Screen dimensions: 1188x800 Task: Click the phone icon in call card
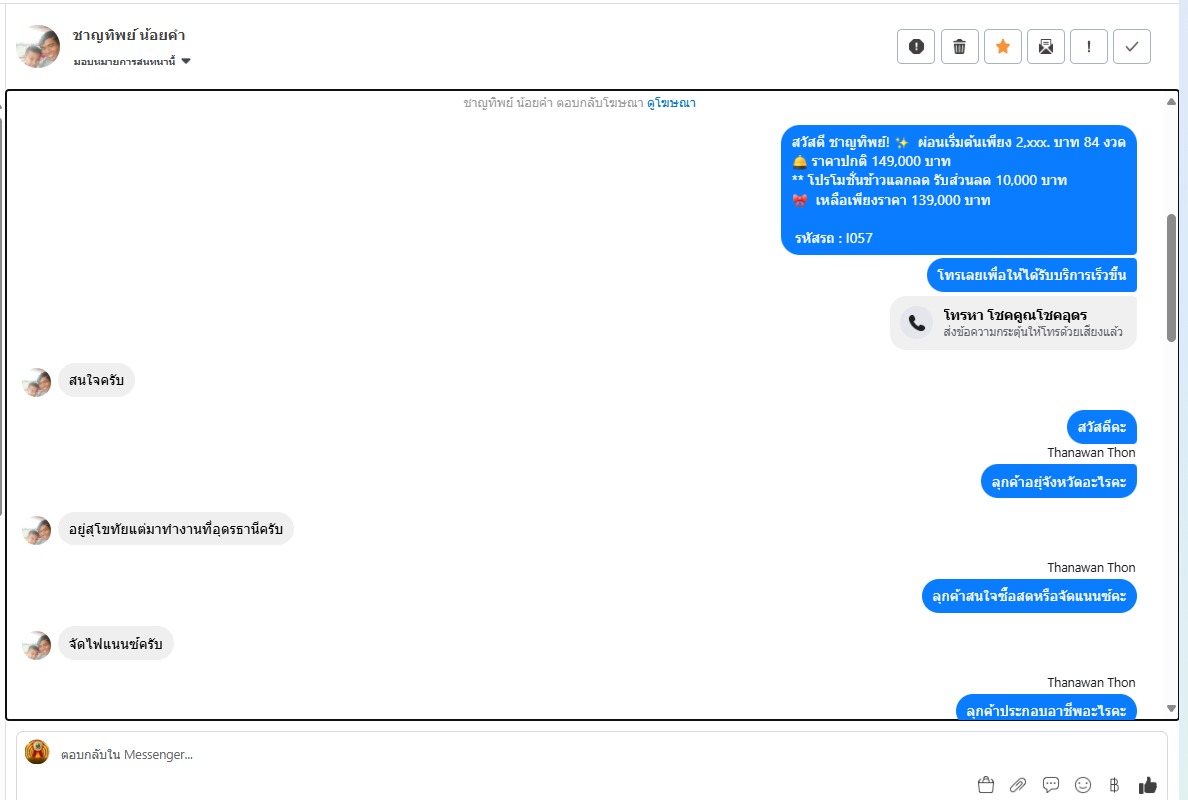point(917,323)
